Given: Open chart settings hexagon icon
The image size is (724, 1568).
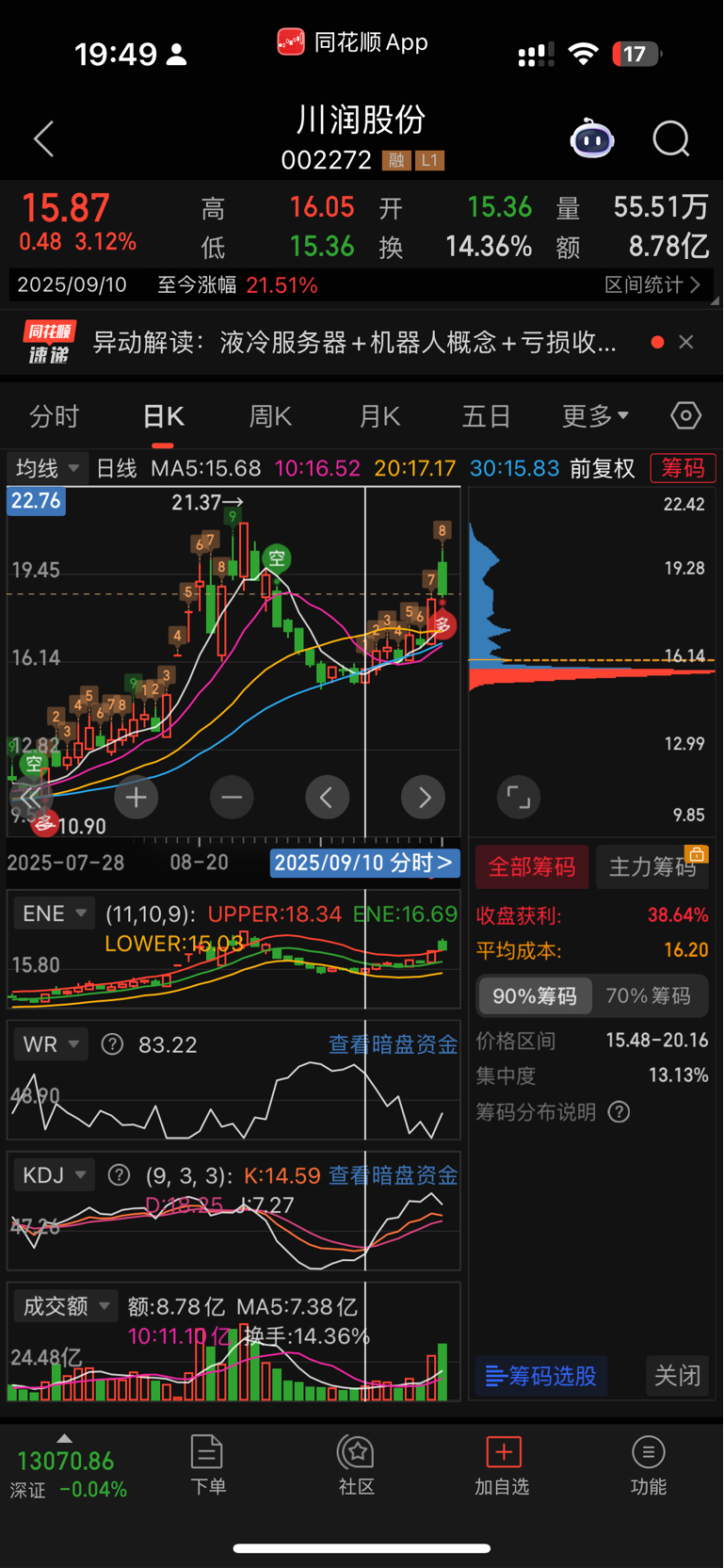Looking at the screenshot, I should 685,415.
